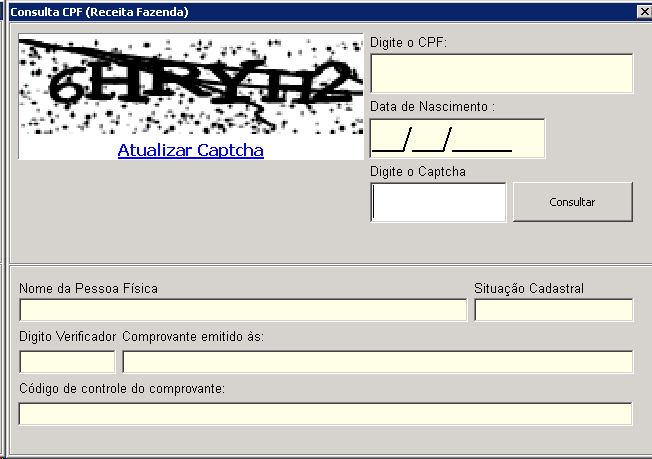Click the 'Nome da Pessoa Física' label
This screenshot has height=459, width=652.
89,288
